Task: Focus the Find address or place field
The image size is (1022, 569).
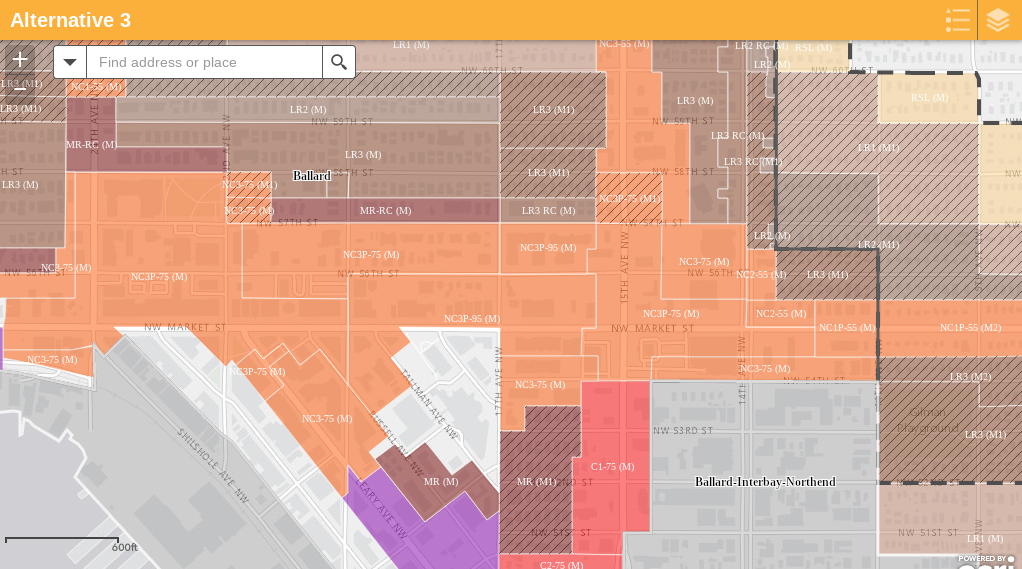Action: coord(204,62)
